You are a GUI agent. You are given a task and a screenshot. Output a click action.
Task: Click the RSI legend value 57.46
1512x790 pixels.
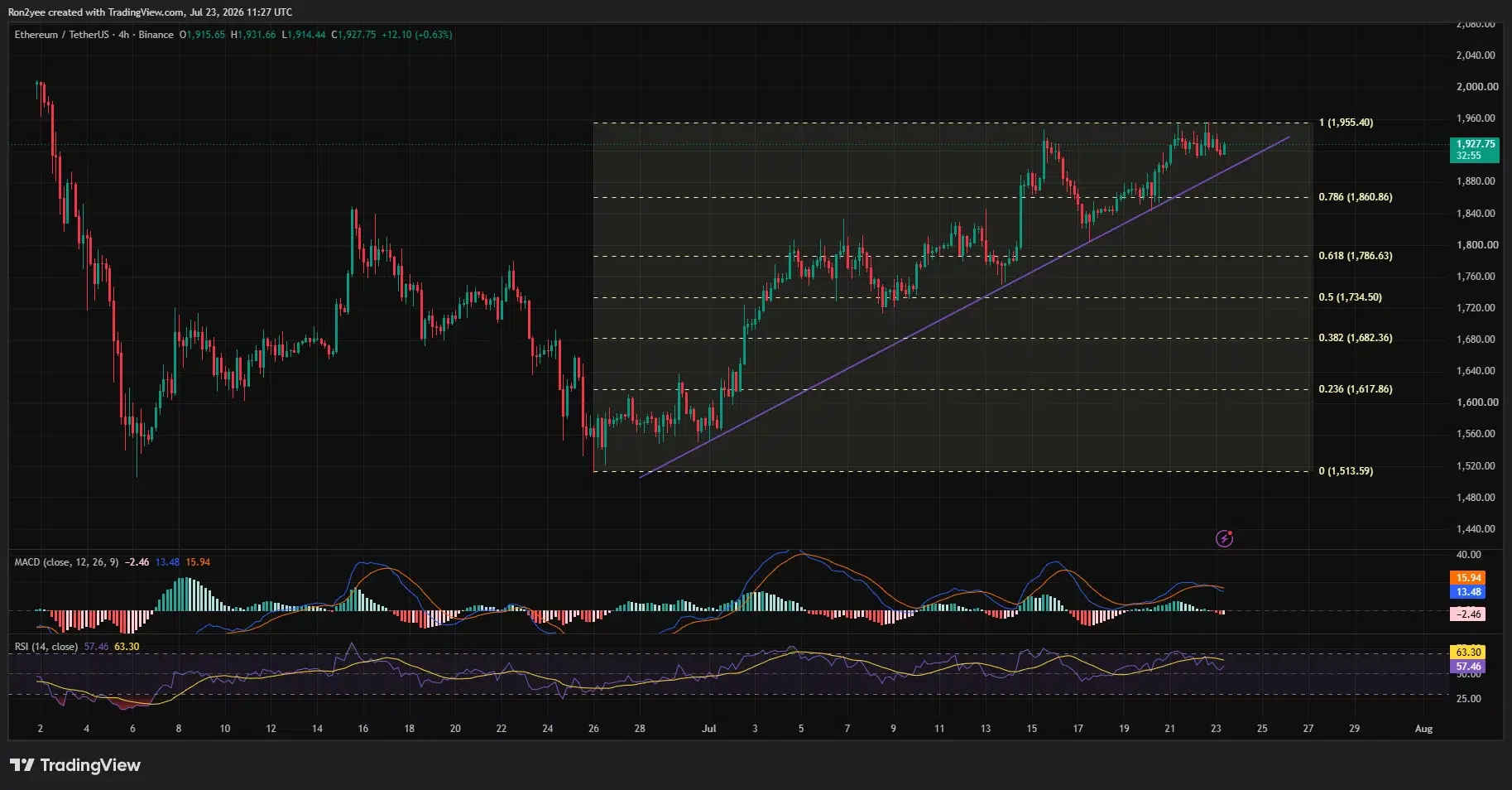pyautogui.click(x=96, y=647)
